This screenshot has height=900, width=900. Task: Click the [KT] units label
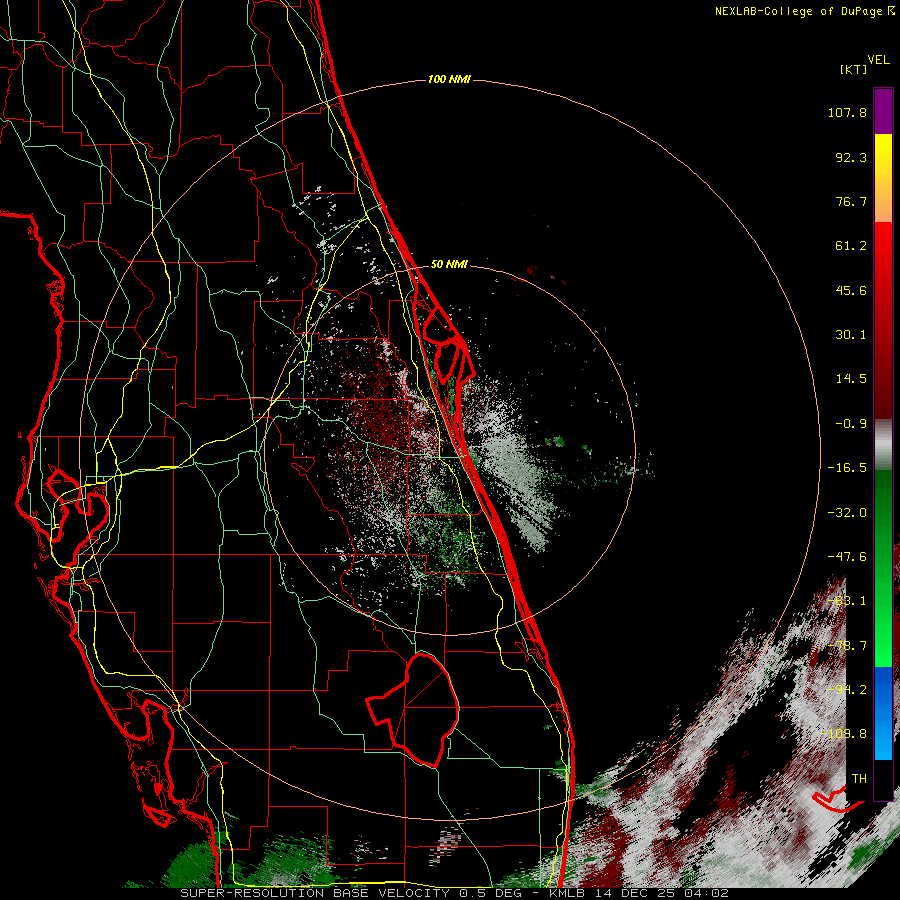tap(853, 69)
